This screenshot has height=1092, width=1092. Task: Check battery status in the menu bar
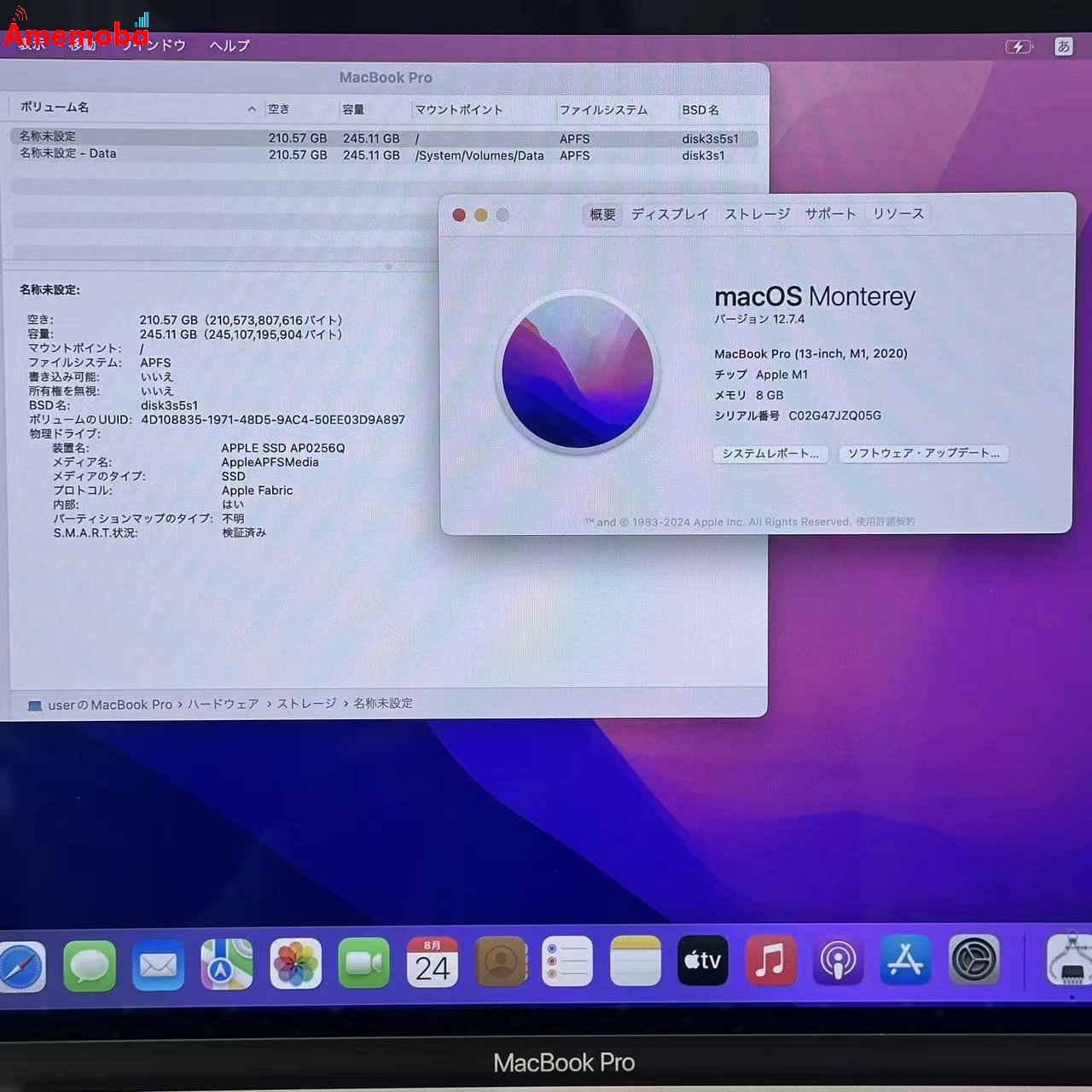(x=1020, y=47)
